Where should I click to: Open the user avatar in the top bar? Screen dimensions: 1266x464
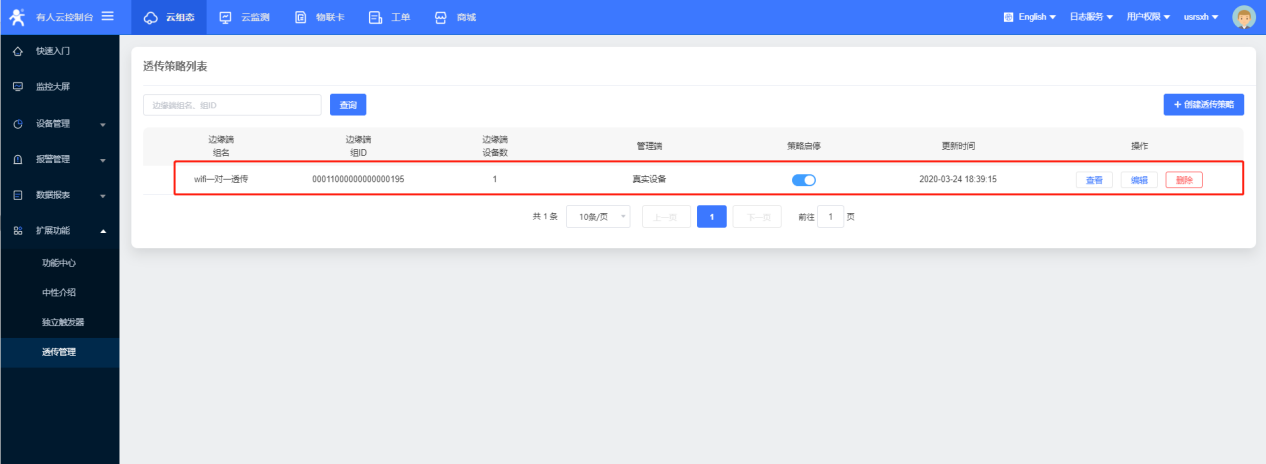point(1244,17)
